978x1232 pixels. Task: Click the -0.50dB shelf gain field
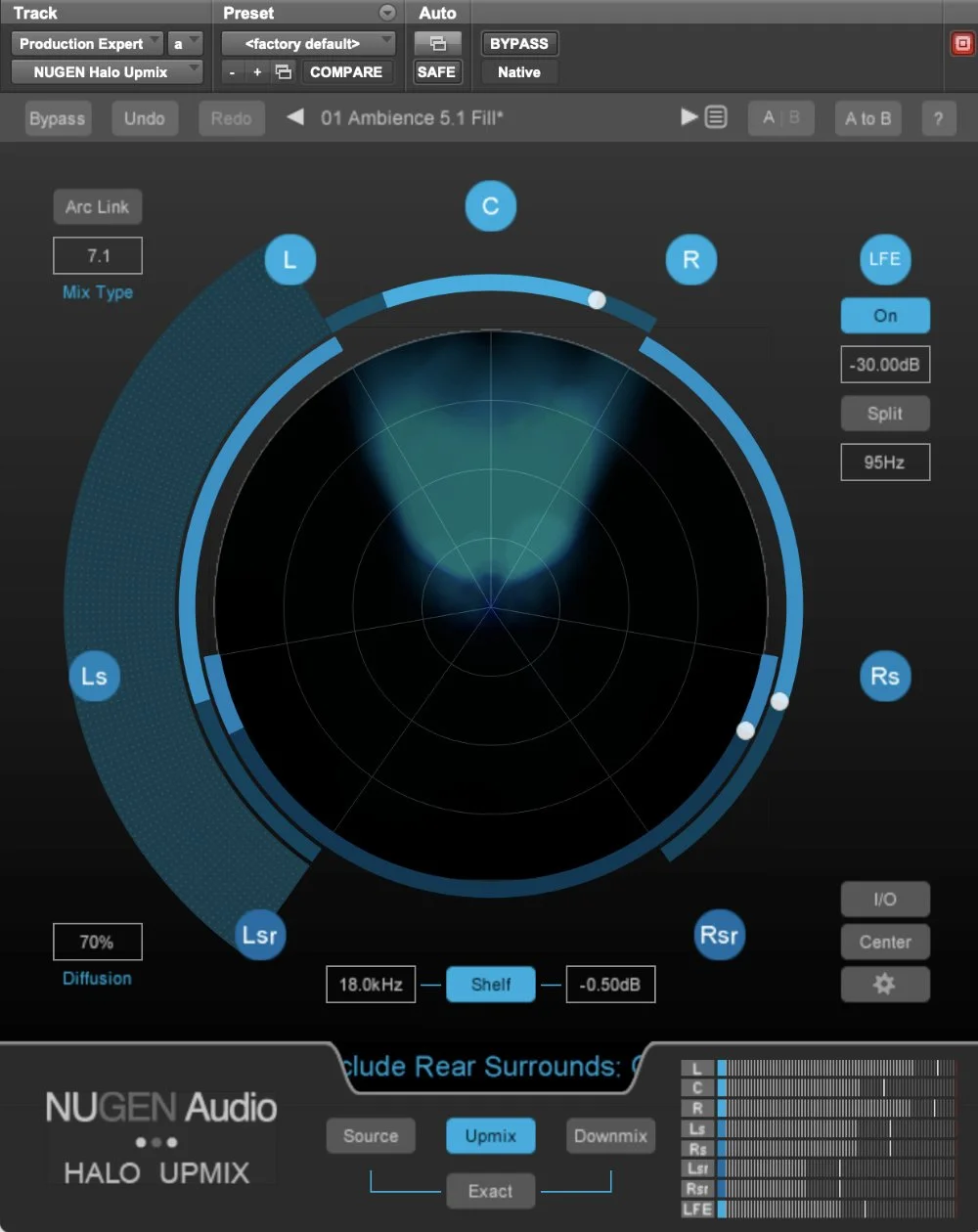610,985
